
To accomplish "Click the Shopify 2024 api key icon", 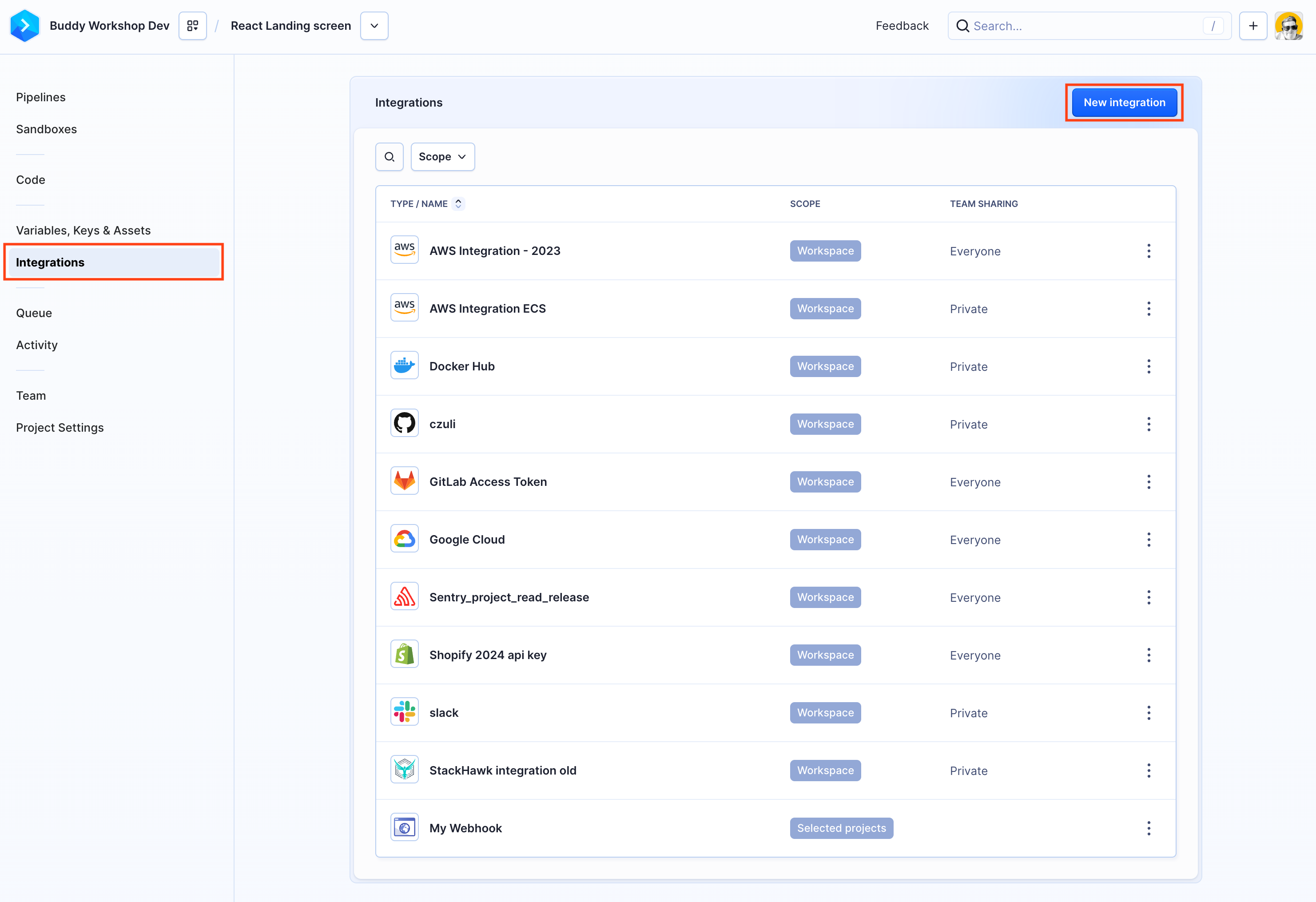I will [404, 655].
